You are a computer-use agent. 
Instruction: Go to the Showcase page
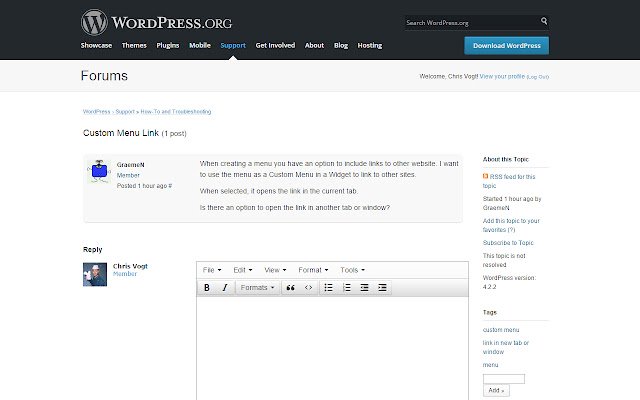[96, 45]
